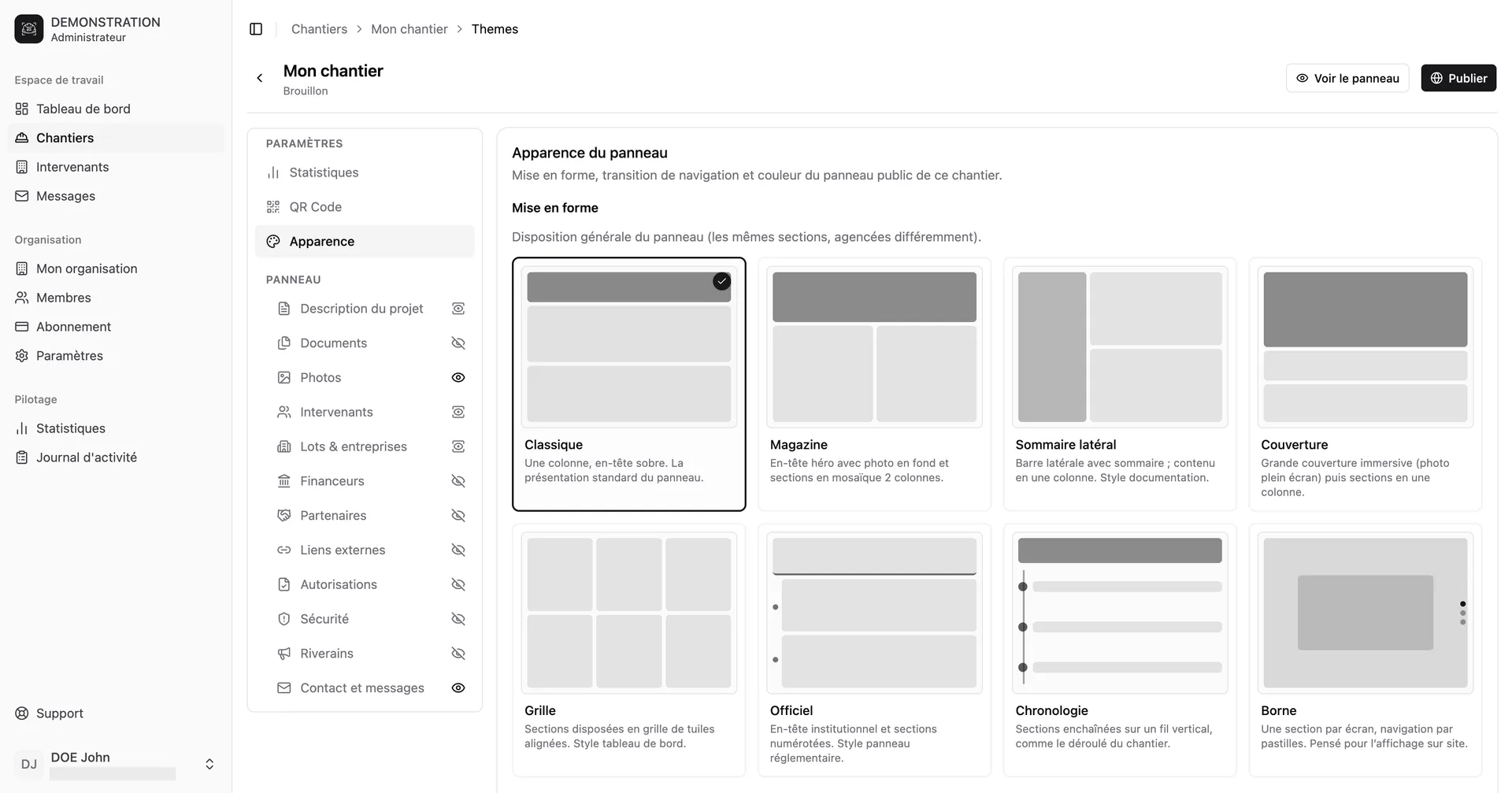
Task: Click the Abonnement card icon
Action: (x=22, y=327)
